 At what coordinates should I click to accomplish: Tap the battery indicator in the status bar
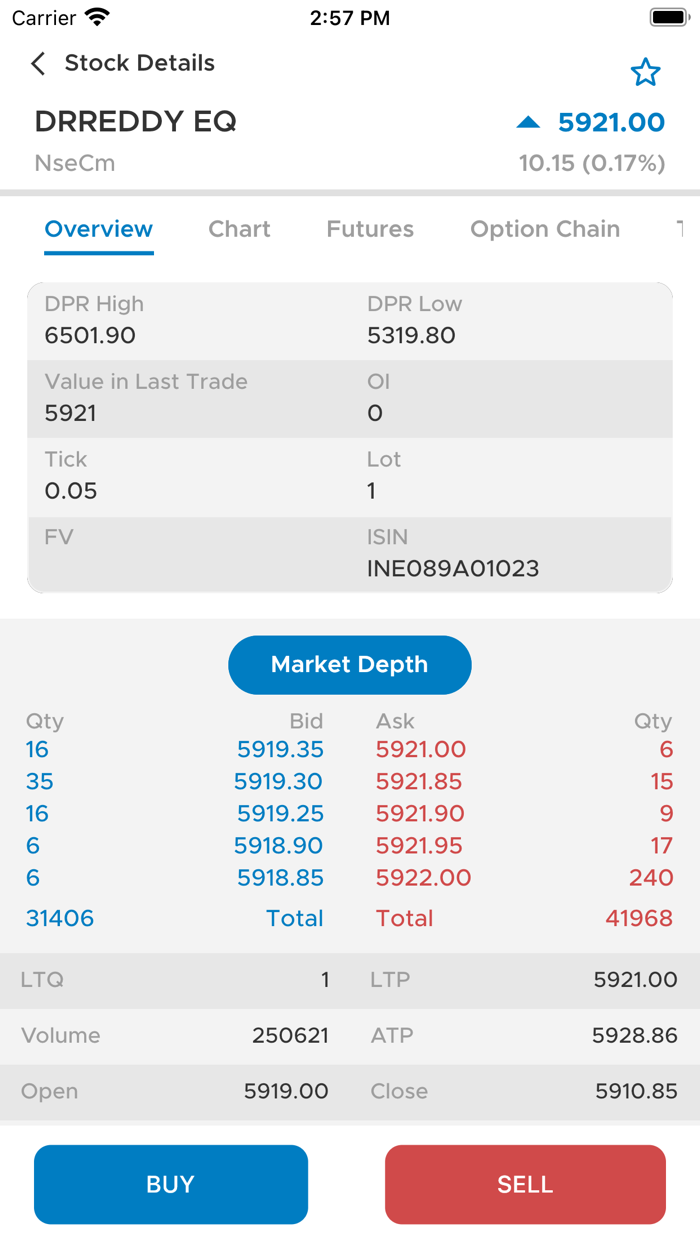point(666,15)
